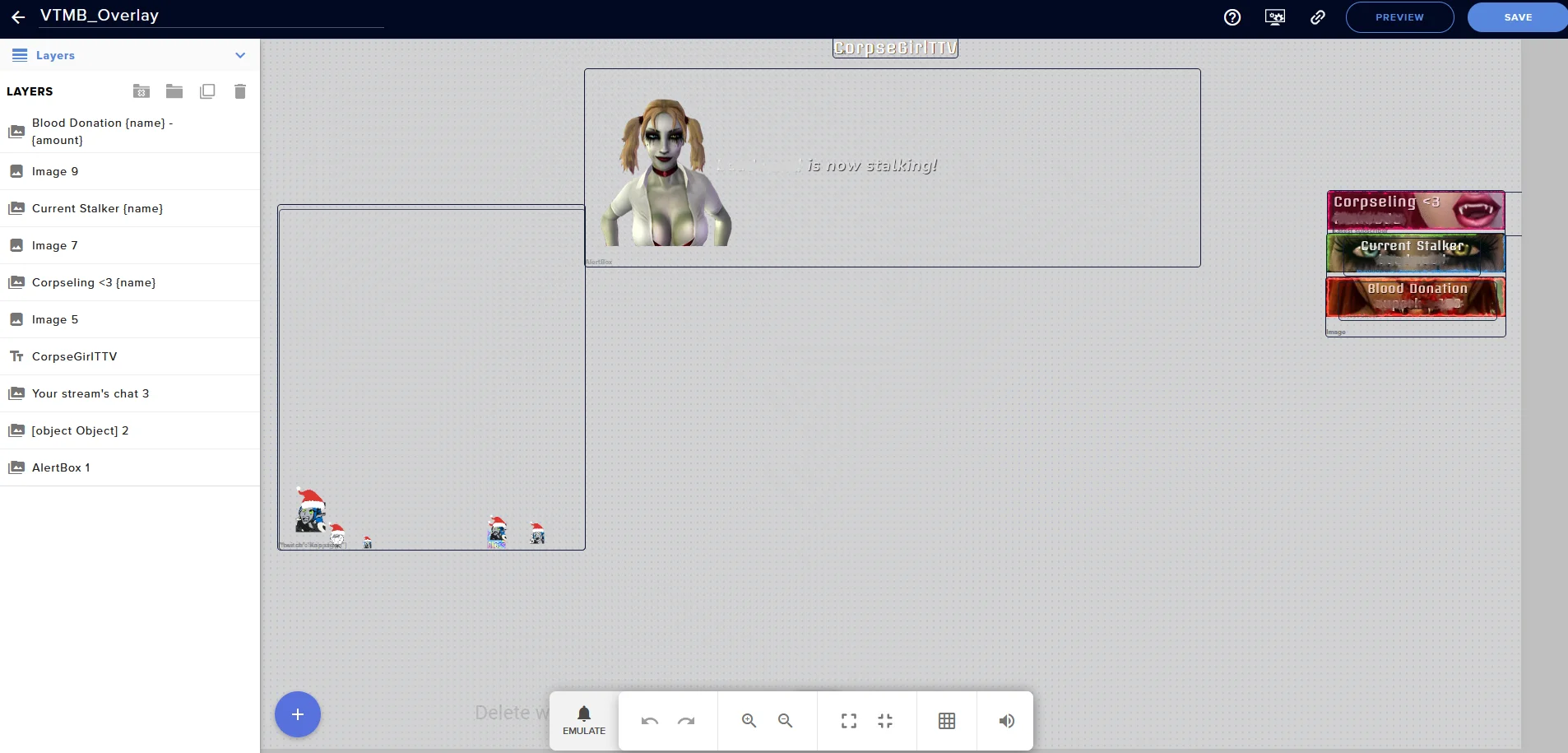The height and width of the screenshot is (753, 1568).
Task: Click the Image 7 layer picture icon
Action: pos(16,245)
